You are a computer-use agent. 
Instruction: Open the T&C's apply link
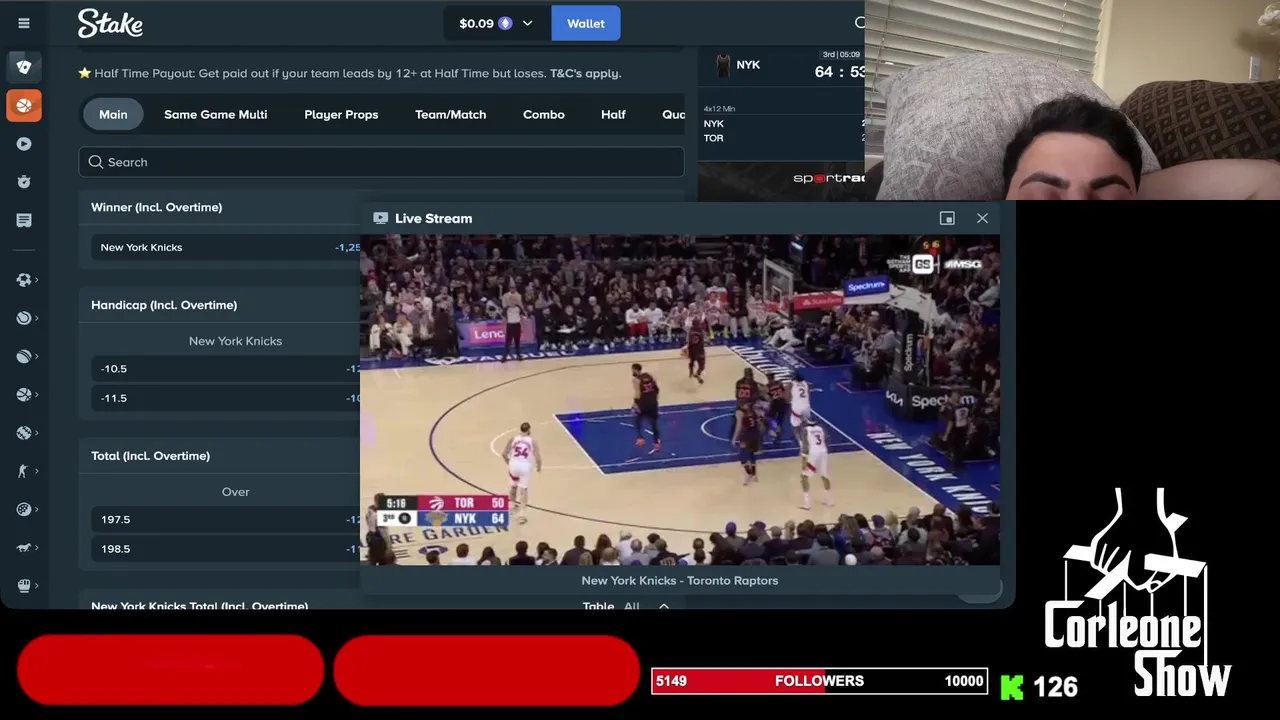585,73
